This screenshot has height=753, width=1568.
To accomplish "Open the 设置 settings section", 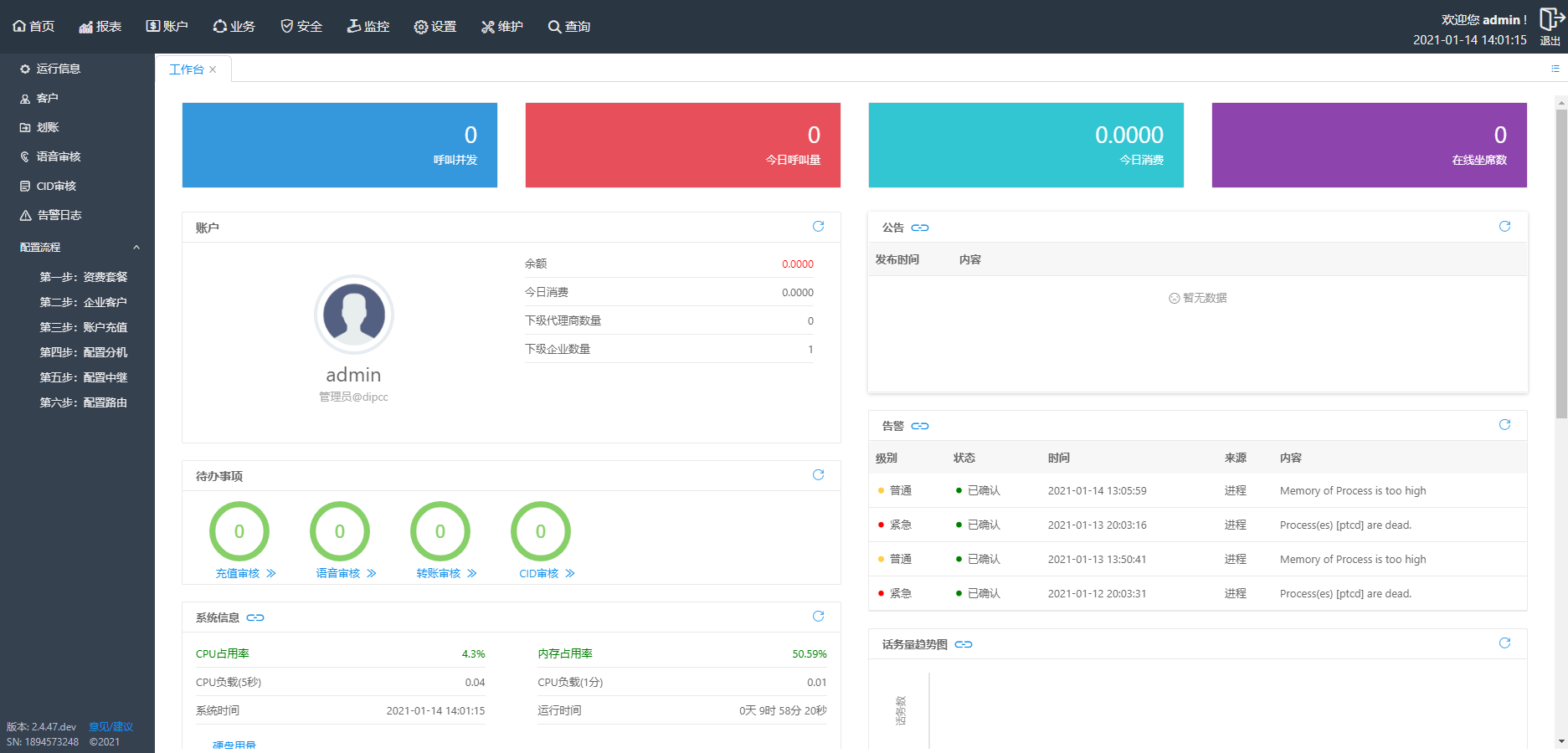I will (434, 26).
